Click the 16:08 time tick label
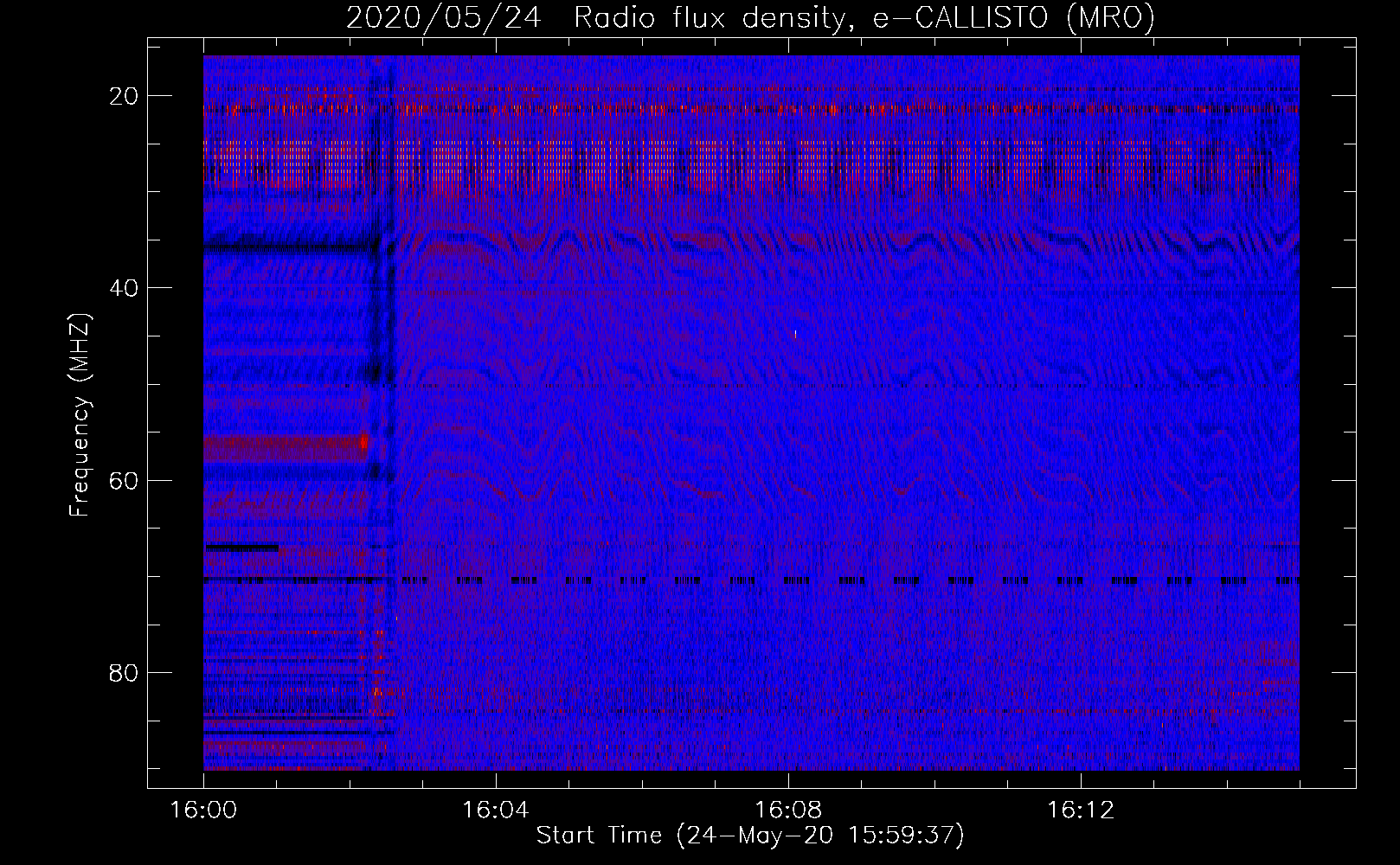1400x865 pixels. [x=787, y=811]
